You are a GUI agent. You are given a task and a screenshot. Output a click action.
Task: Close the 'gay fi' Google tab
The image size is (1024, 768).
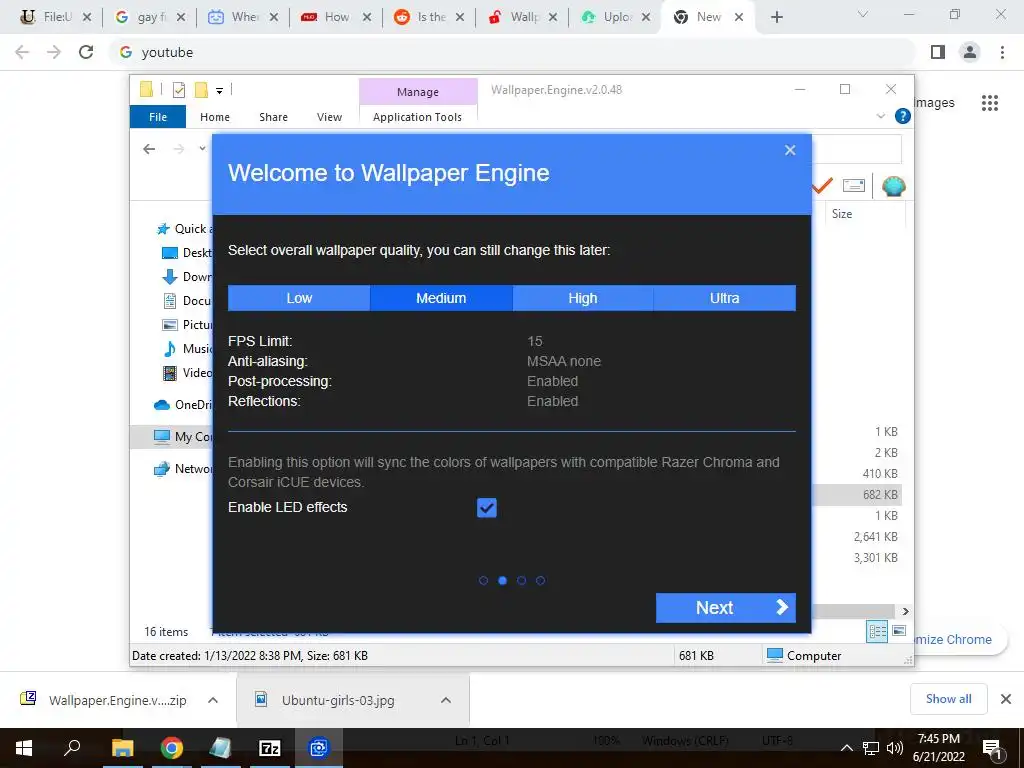pos(181,17)
